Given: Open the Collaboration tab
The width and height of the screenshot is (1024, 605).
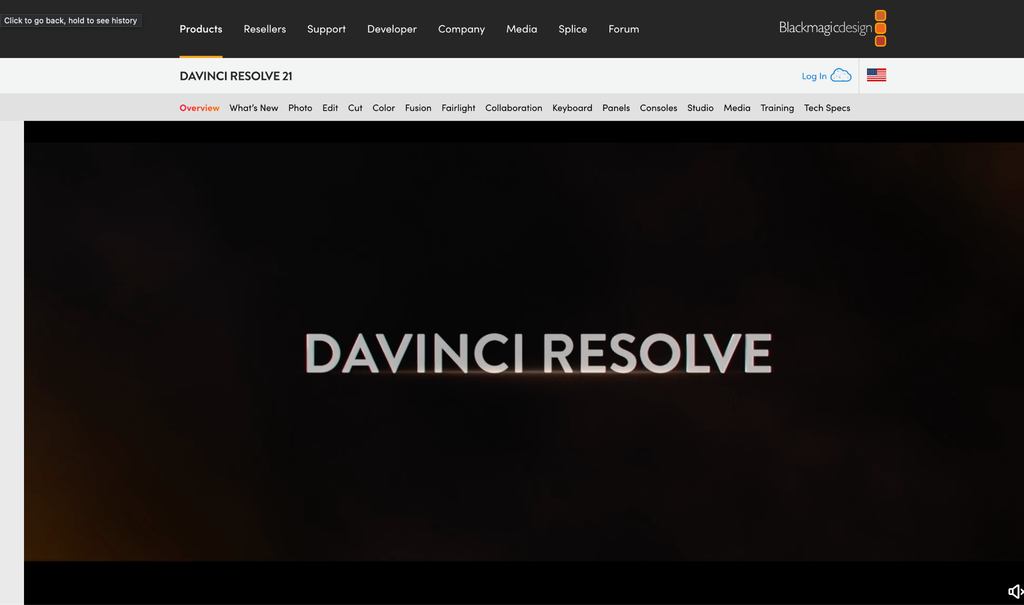Looking at the screenshot, I should pos(513,108).
